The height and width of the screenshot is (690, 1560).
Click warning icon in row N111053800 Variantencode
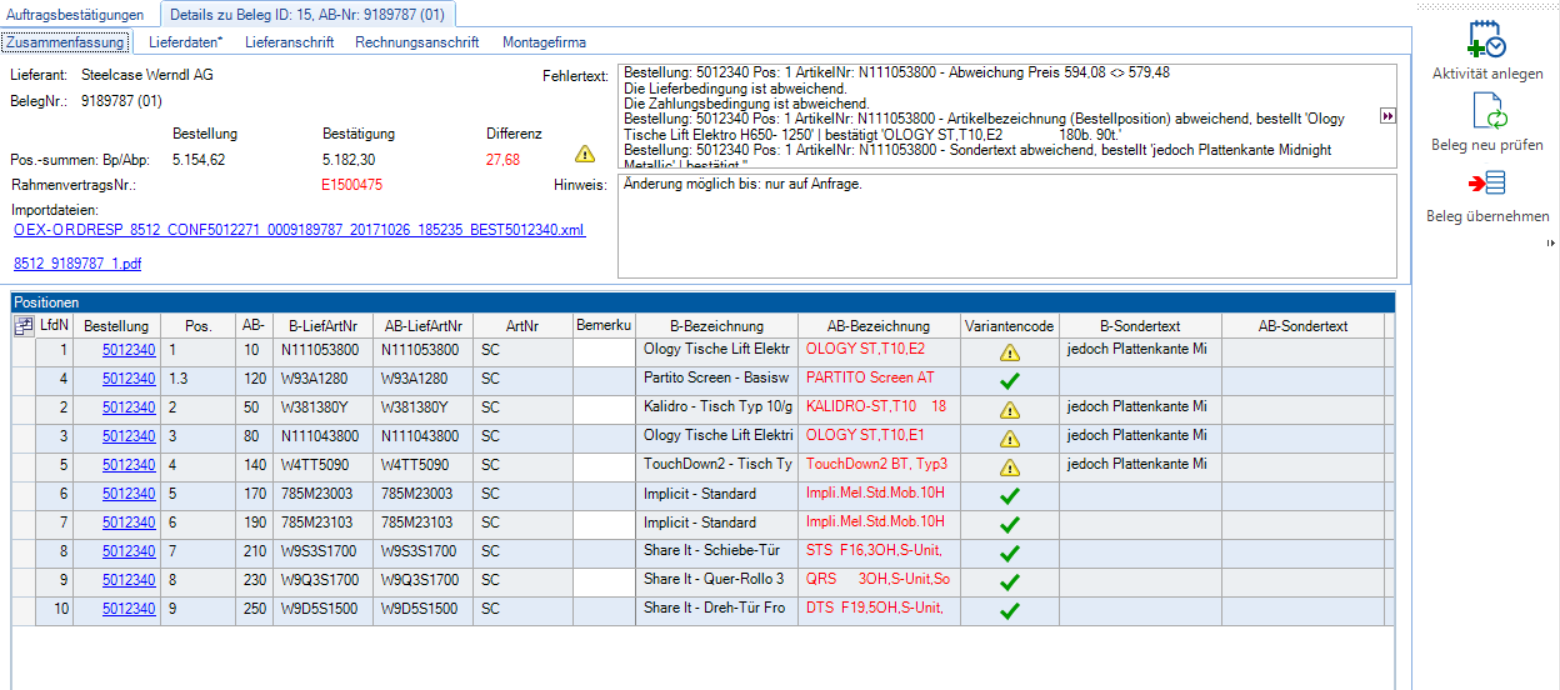click(x=1009, y=351)
